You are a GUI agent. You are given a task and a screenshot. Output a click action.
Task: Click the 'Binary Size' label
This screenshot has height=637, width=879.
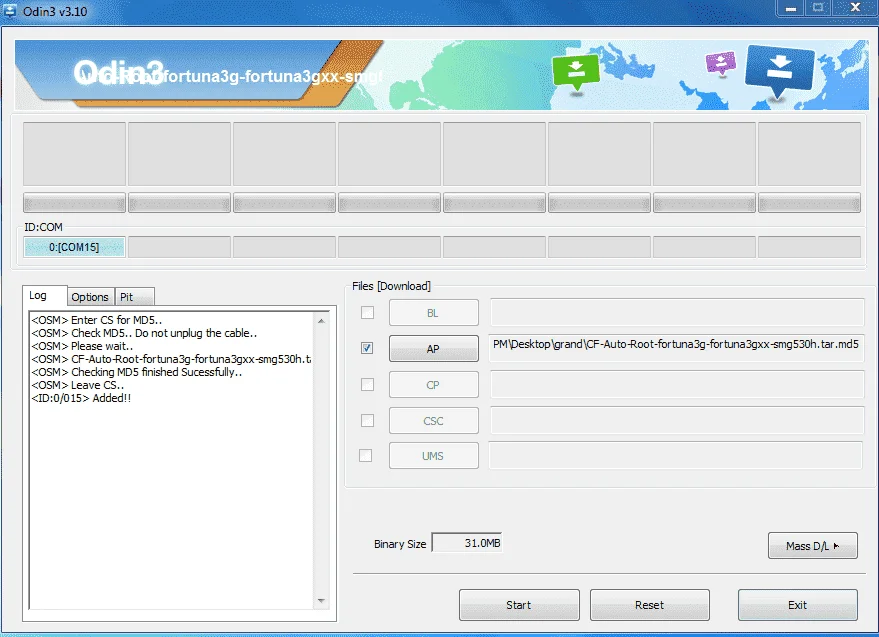(400, 544)
